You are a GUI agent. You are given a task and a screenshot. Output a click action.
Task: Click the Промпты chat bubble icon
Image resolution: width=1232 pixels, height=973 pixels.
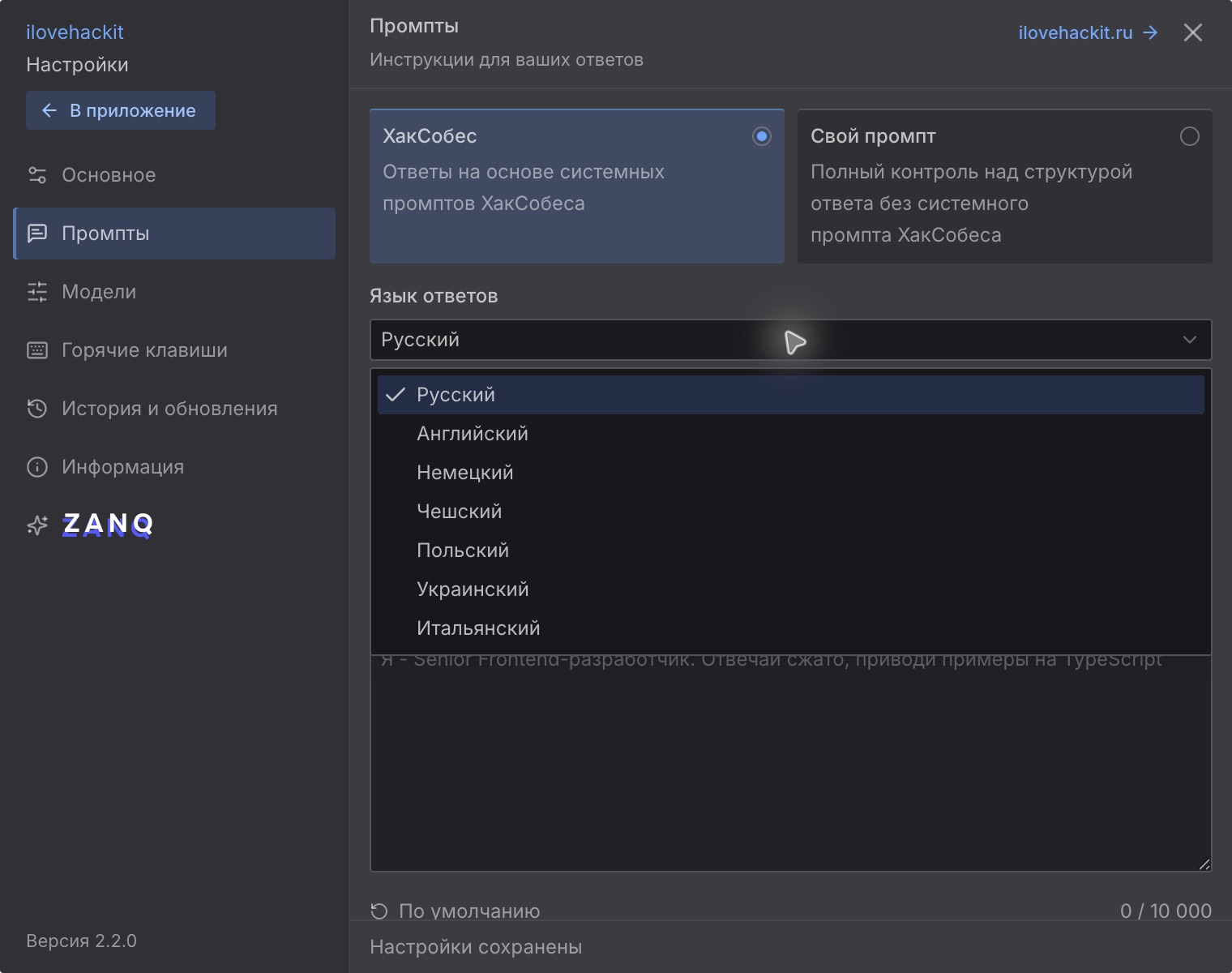point(37,234)
